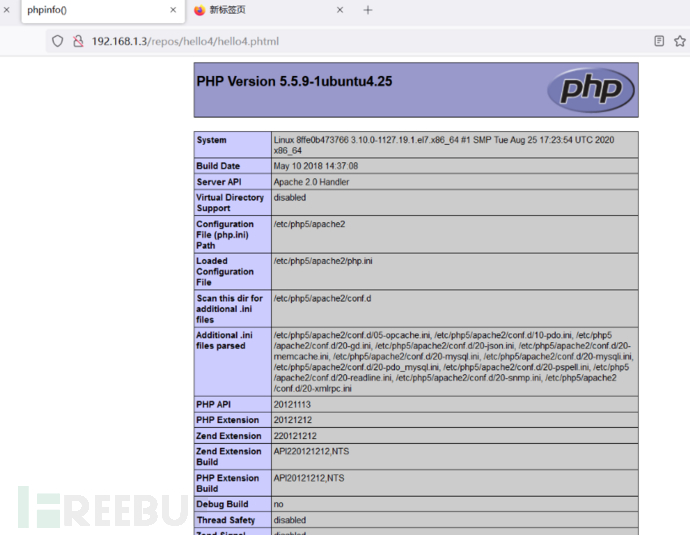Click the PHP API value 20121113
This screenshot has height=535, width=690.
[x=293, y=404]
